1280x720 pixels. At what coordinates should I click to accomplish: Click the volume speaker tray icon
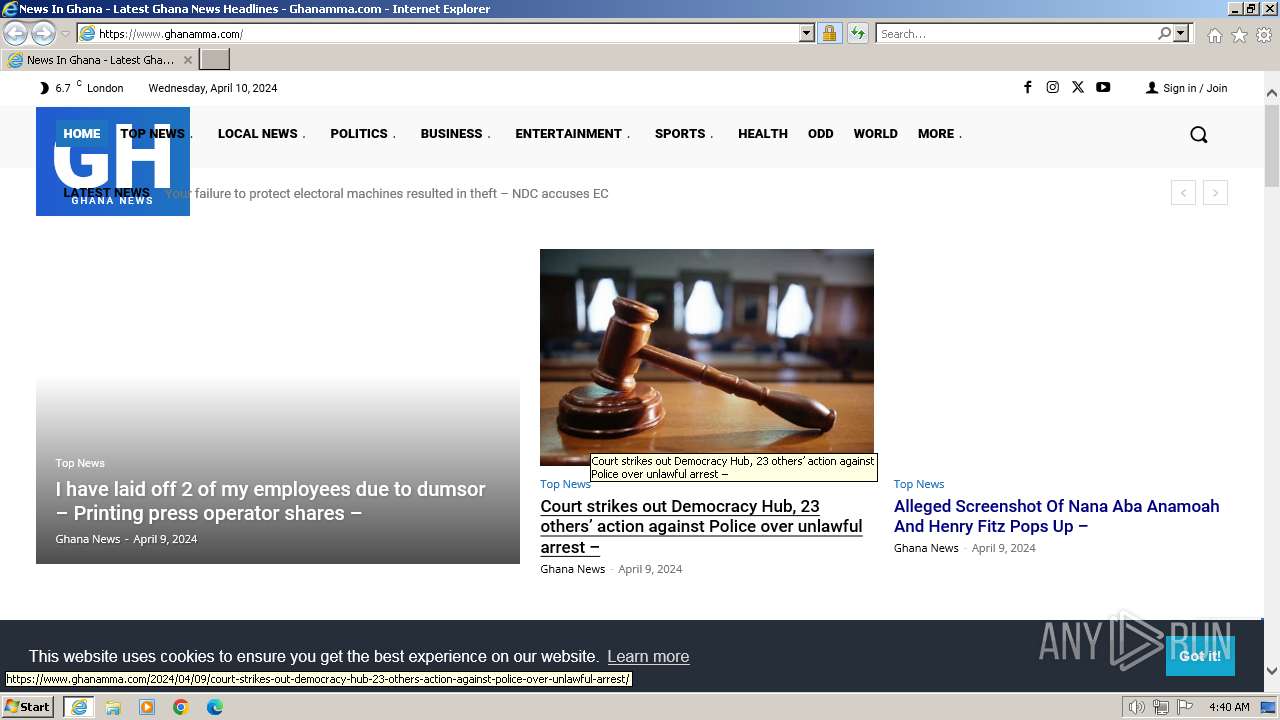[x=1136, y=707]
